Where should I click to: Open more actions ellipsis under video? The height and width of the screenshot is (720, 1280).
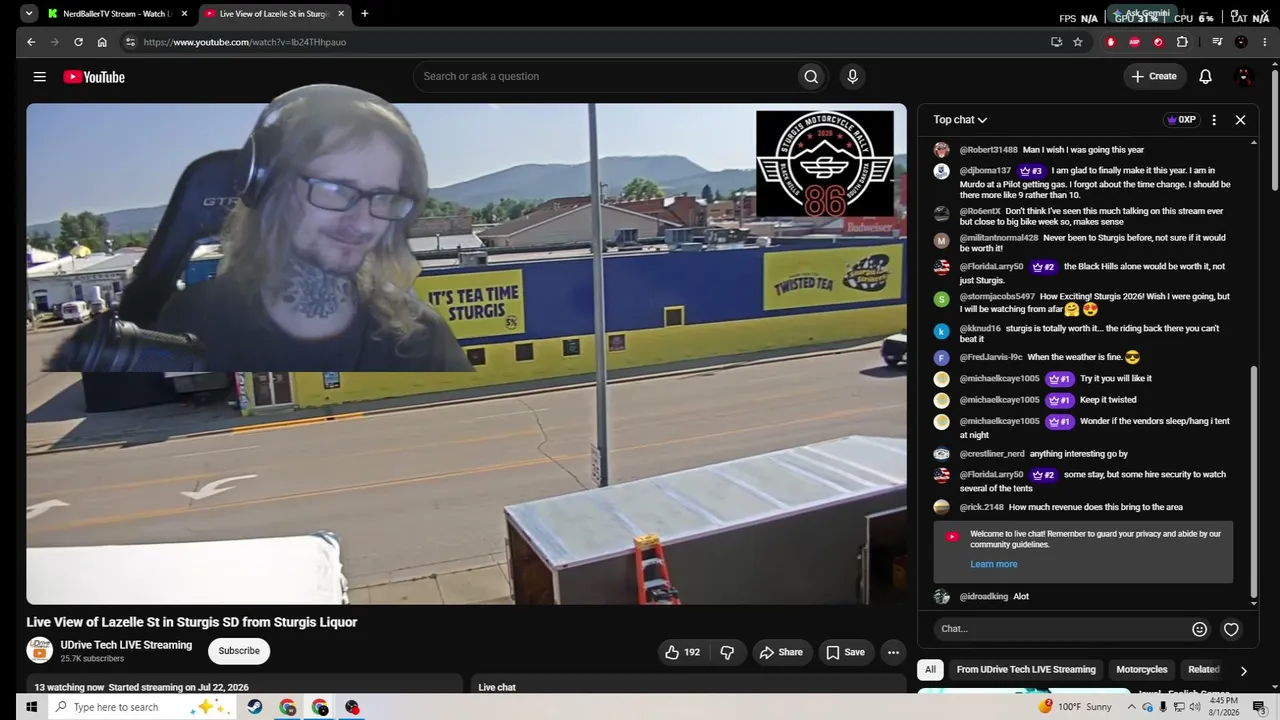click(893, 652)
